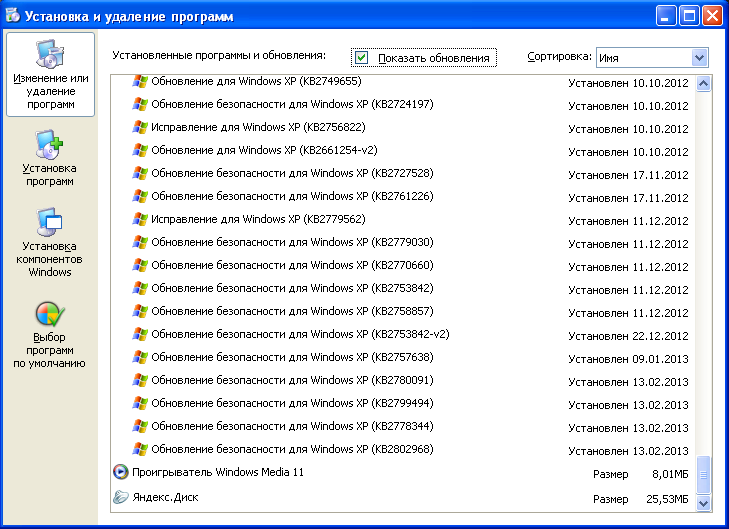This screenshot has height=529, width=729.
Task: Click install date 22.12.2012
Action: pyautogui.click(x=660, y=336)
